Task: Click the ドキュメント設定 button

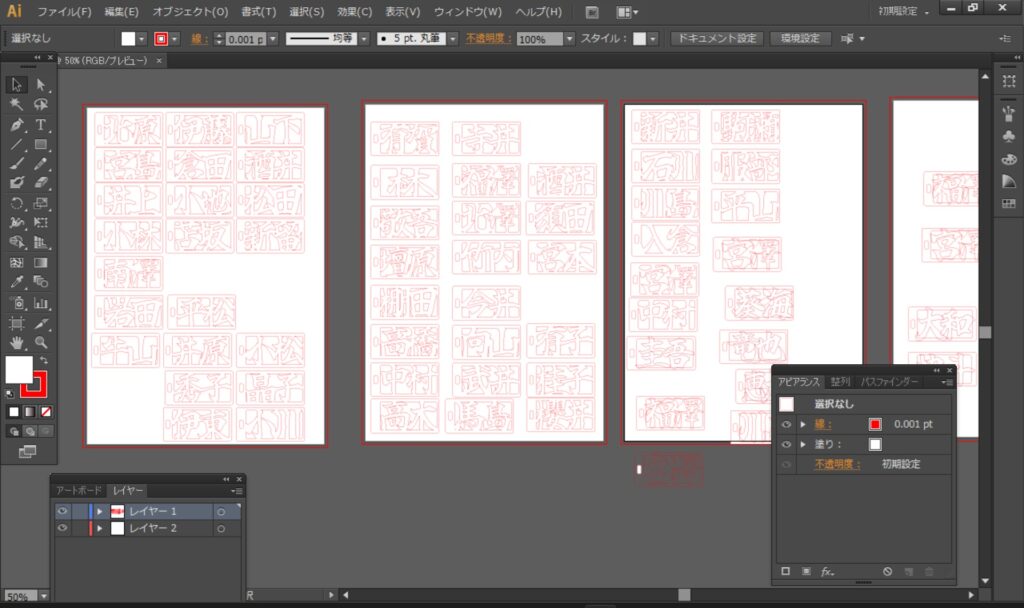Action: [715, 39]
